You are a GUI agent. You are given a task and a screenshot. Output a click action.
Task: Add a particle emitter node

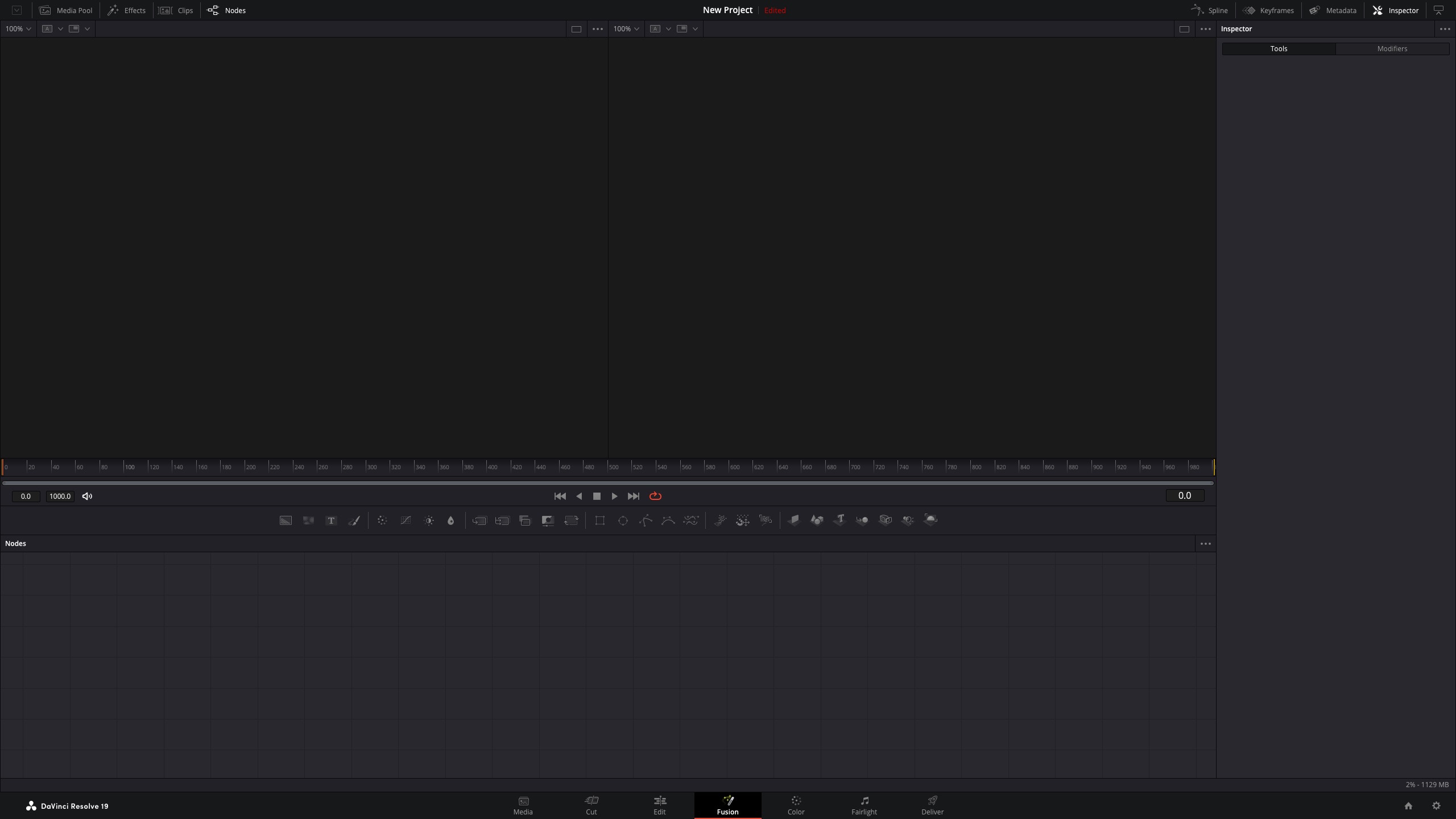click(x=720, y=520)
